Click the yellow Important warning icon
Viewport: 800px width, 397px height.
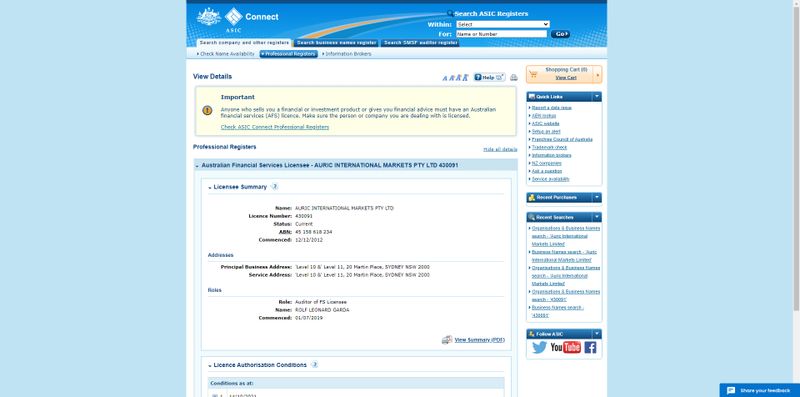click(207, 110)
